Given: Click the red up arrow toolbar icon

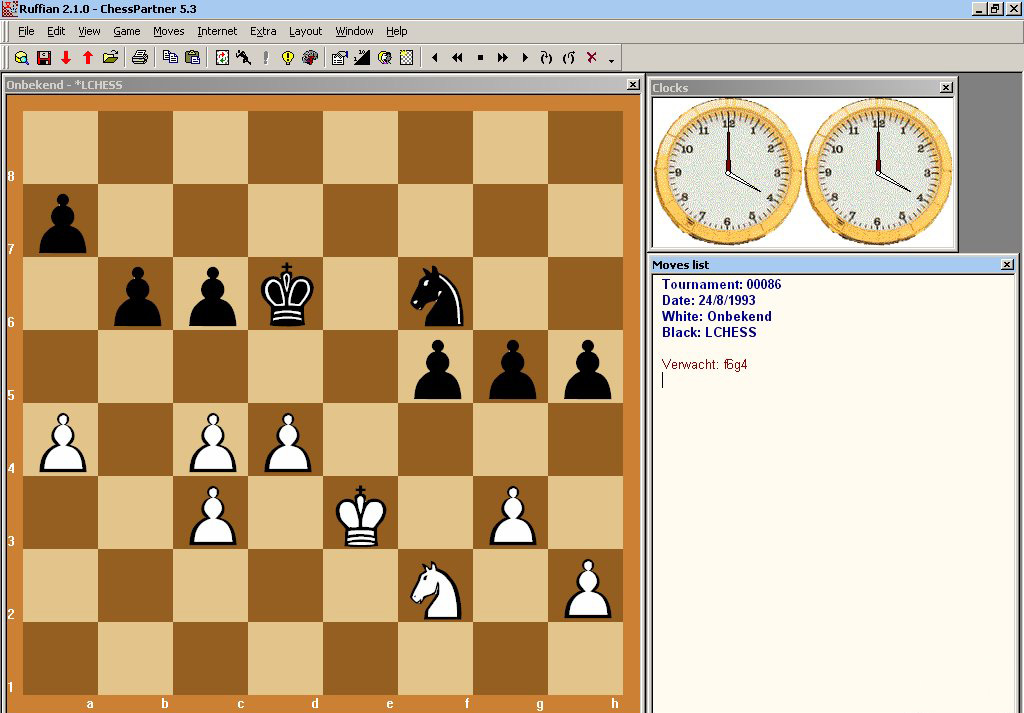Looking at the screenshot, I should click(88, 58).
